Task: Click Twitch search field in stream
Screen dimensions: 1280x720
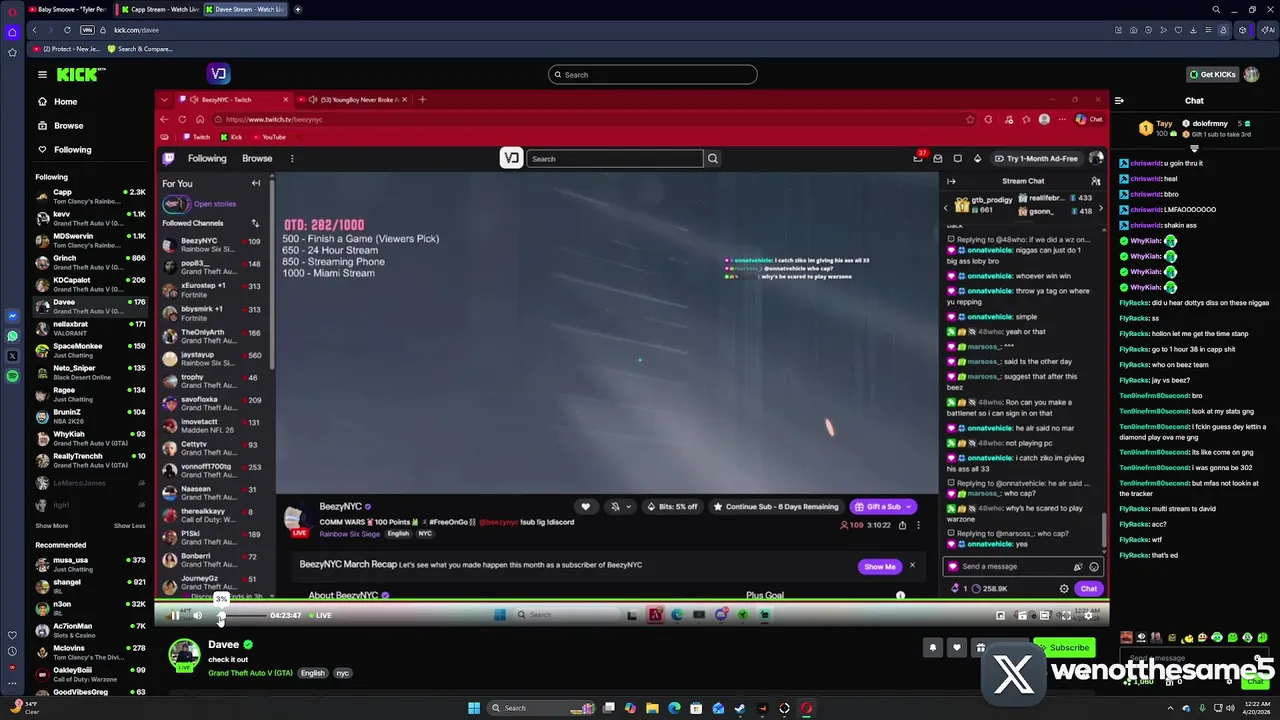Action: 615,158
